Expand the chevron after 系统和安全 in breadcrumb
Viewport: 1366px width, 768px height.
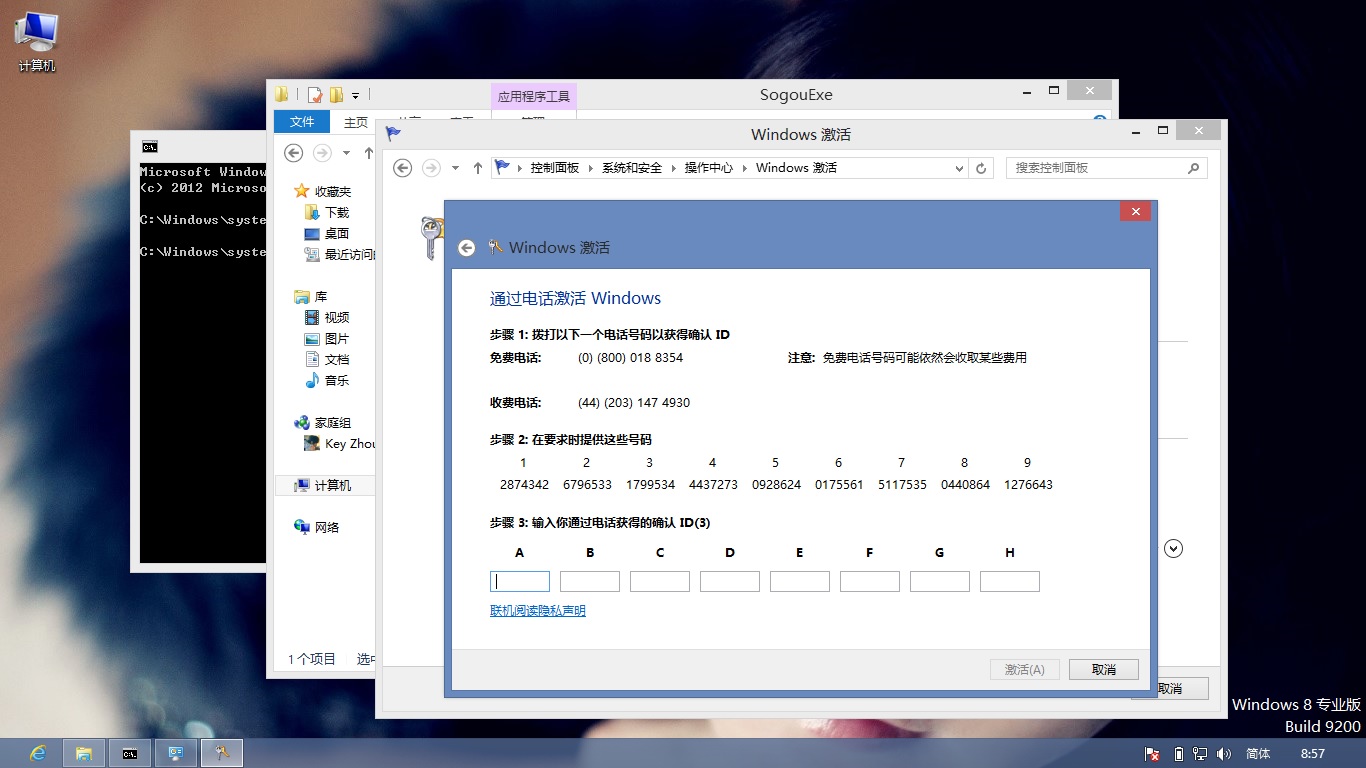[x=673, y=168]
